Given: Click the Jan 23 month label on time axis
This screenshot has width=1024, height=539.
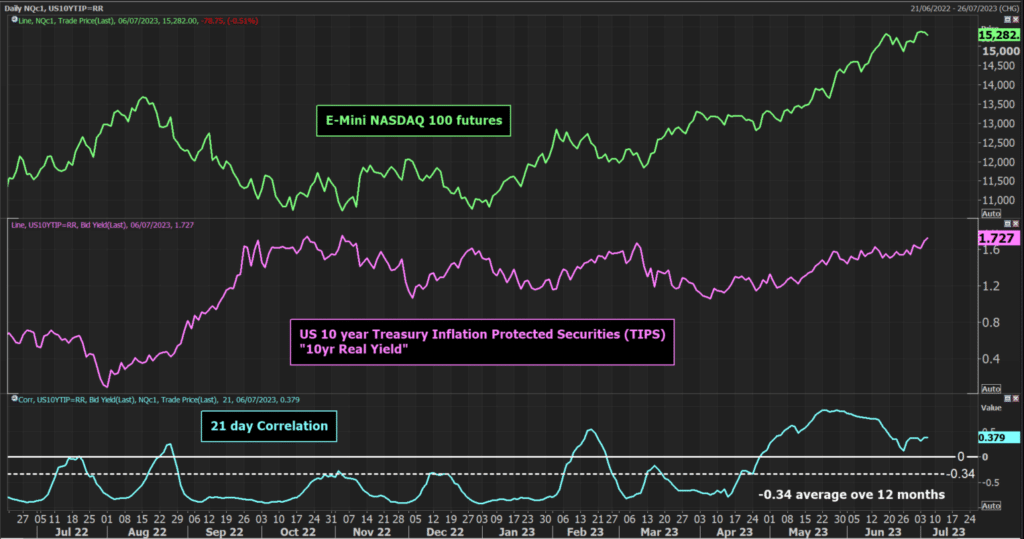Looking at the screenshot, I should (517, 532).
